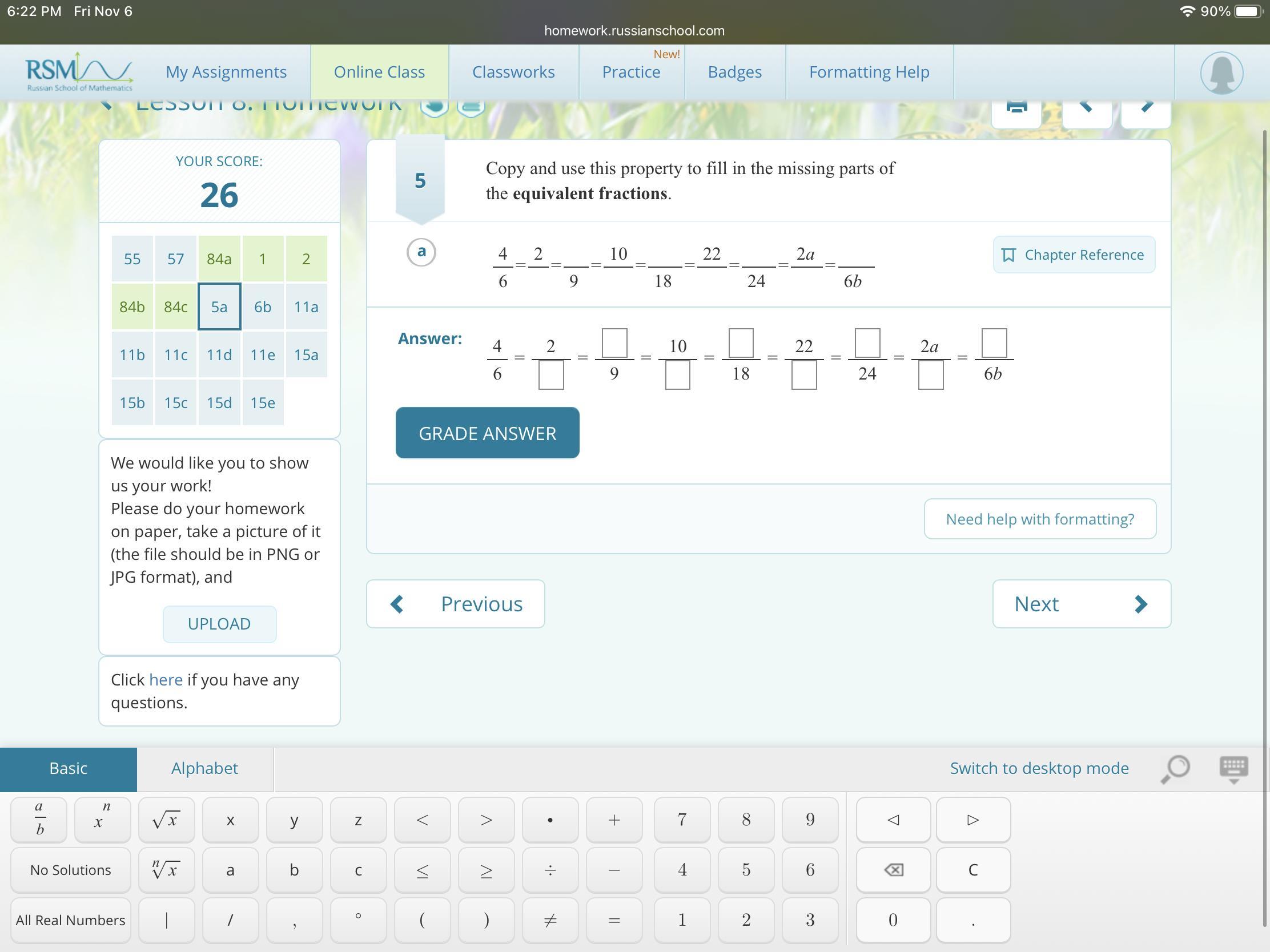
Task: Click the magnifier icon in keyboard bar
Action: (1175, 768)
